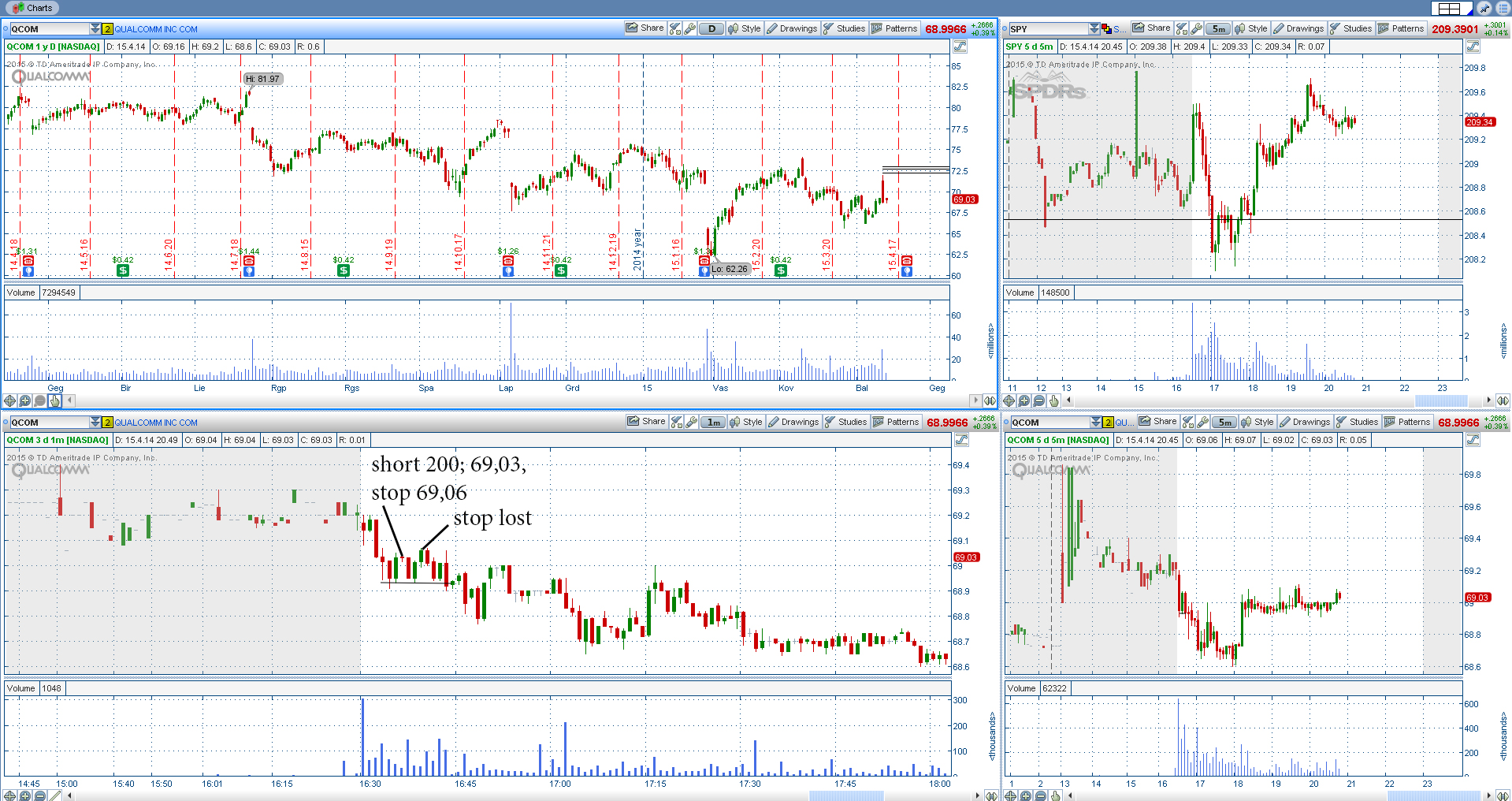Click zoom in icon under SPY chart

[x=1024, y=400]
